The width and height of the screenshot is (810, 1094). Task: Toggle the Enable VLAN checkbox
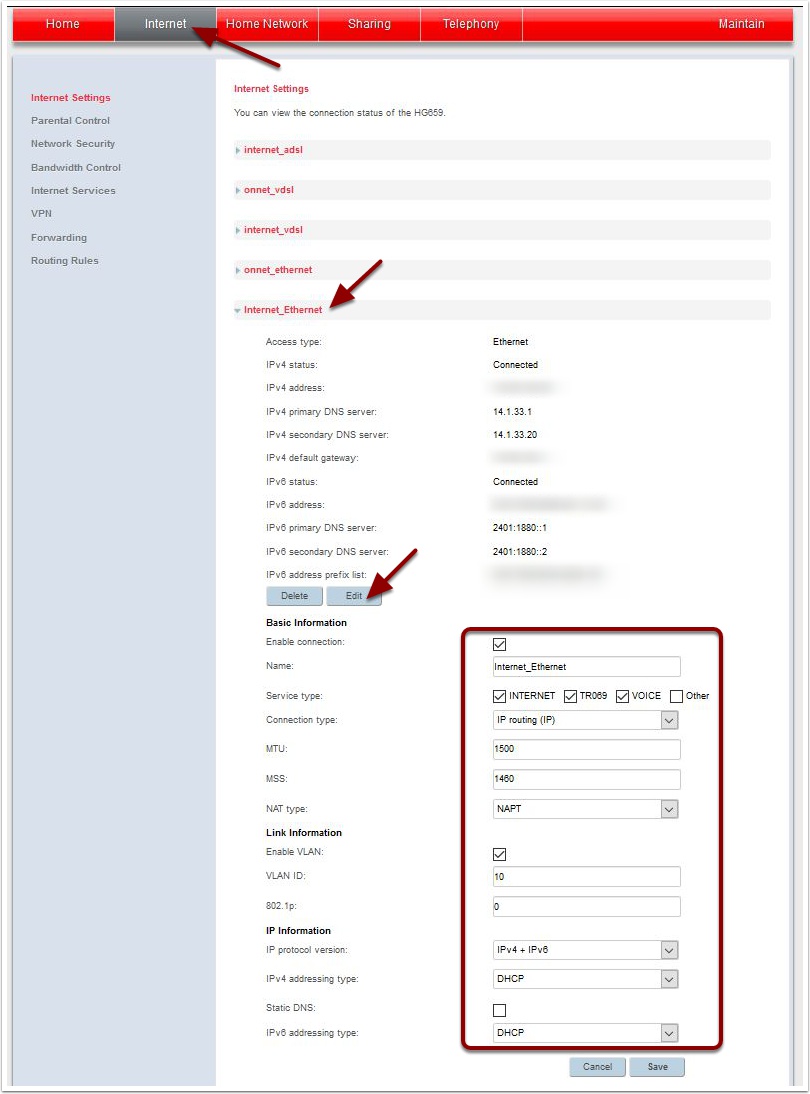[x=501, y=854]
